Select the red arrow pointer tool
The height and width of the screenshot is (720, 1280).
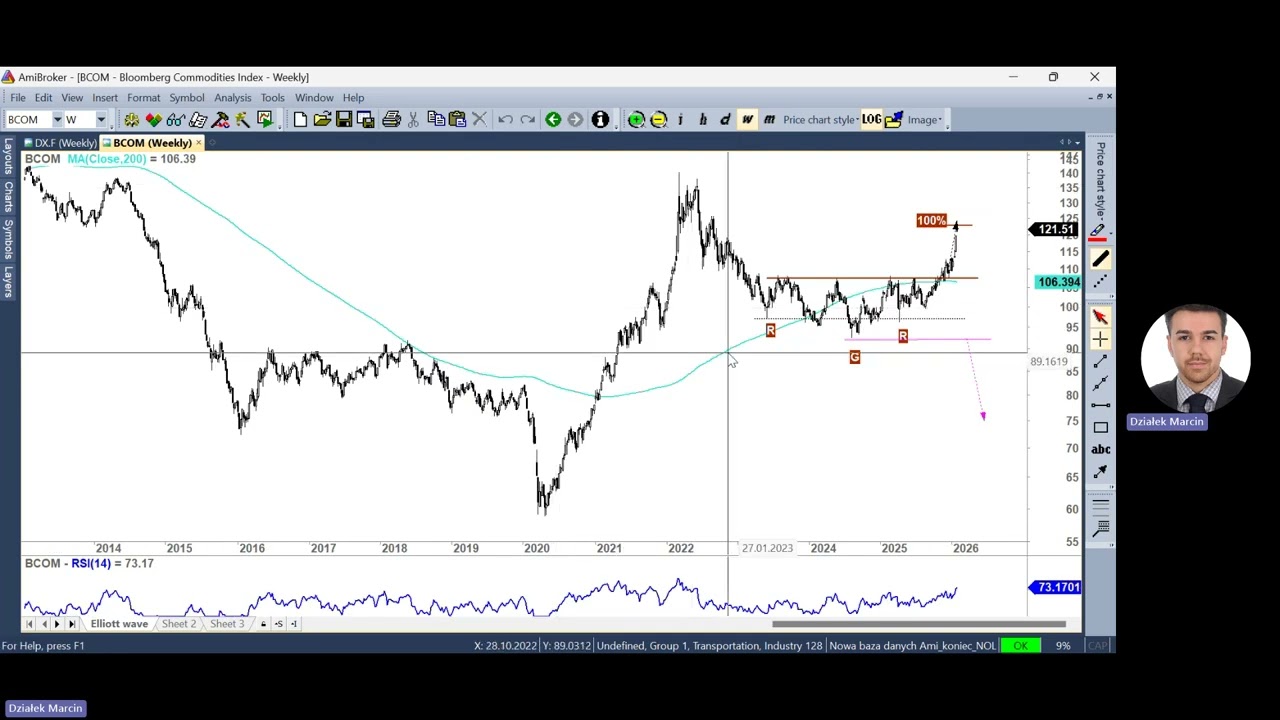1100,317
